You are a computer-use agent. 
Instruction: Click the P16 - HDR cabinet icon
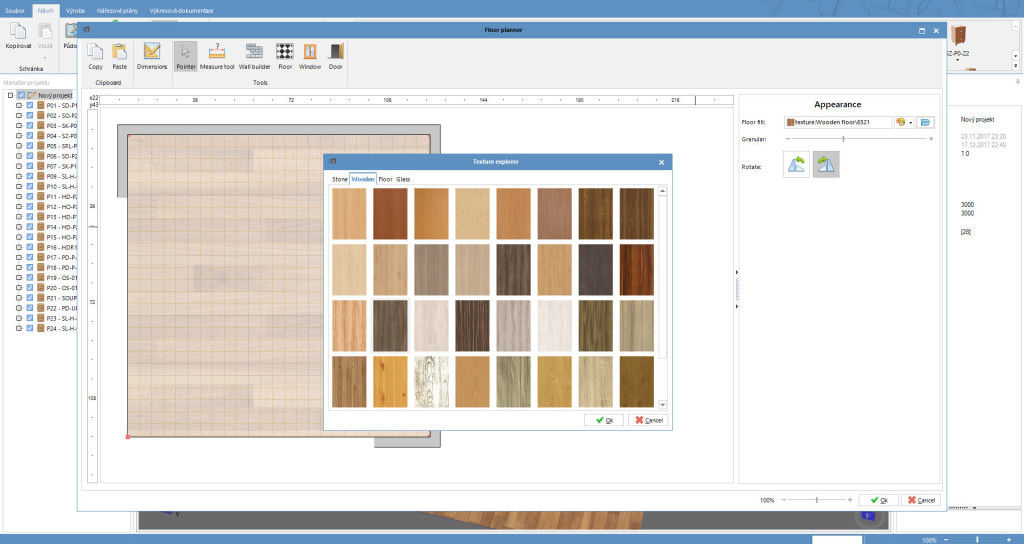(x=40, y=248)
